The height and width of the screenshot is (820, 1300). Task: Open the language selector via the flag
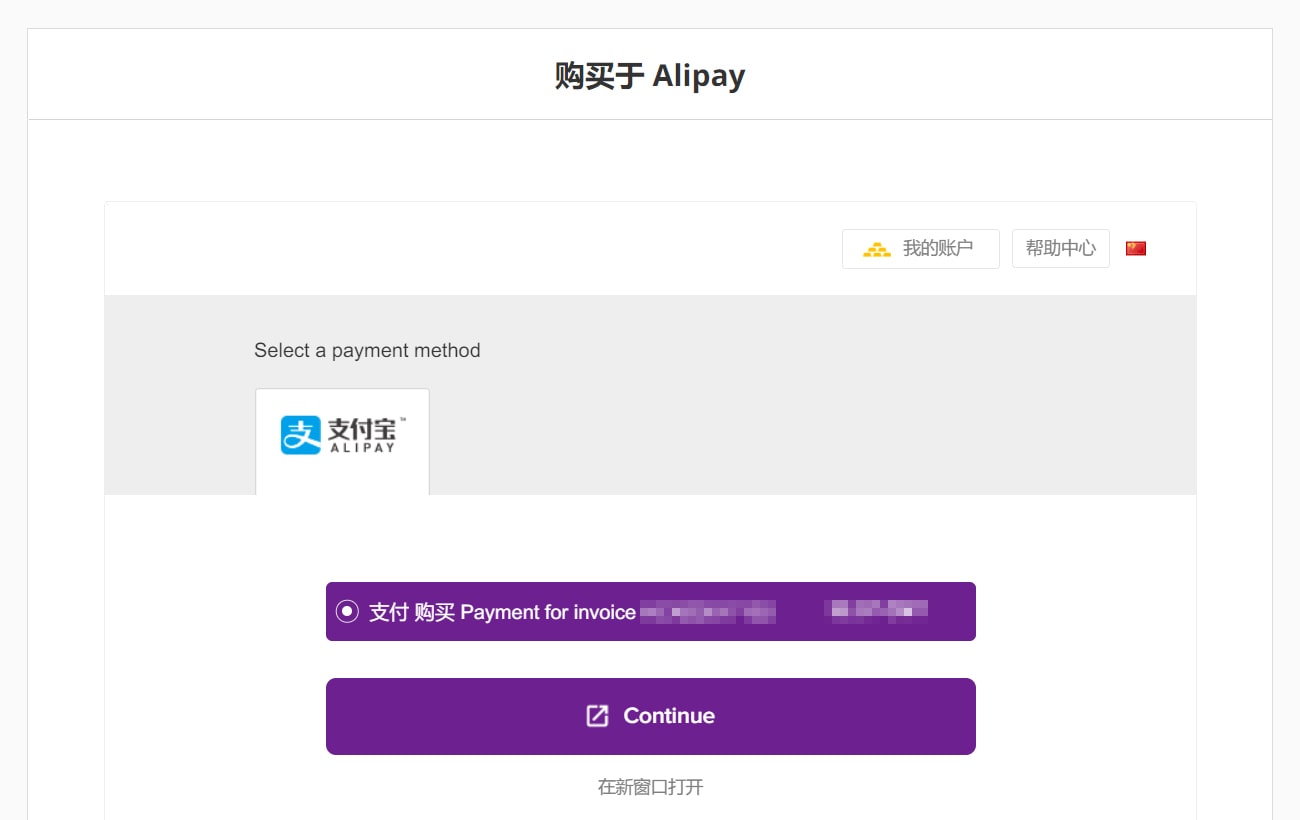click(1136, 247)
